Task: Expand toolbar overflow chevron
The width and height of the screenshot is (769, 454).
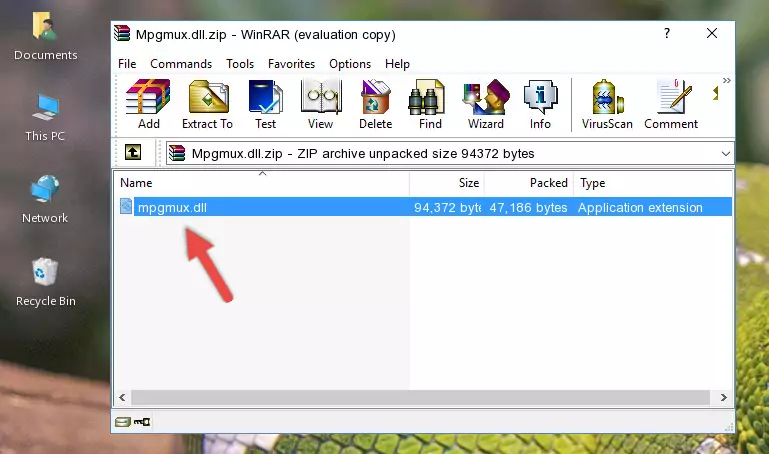Action: 726,80
